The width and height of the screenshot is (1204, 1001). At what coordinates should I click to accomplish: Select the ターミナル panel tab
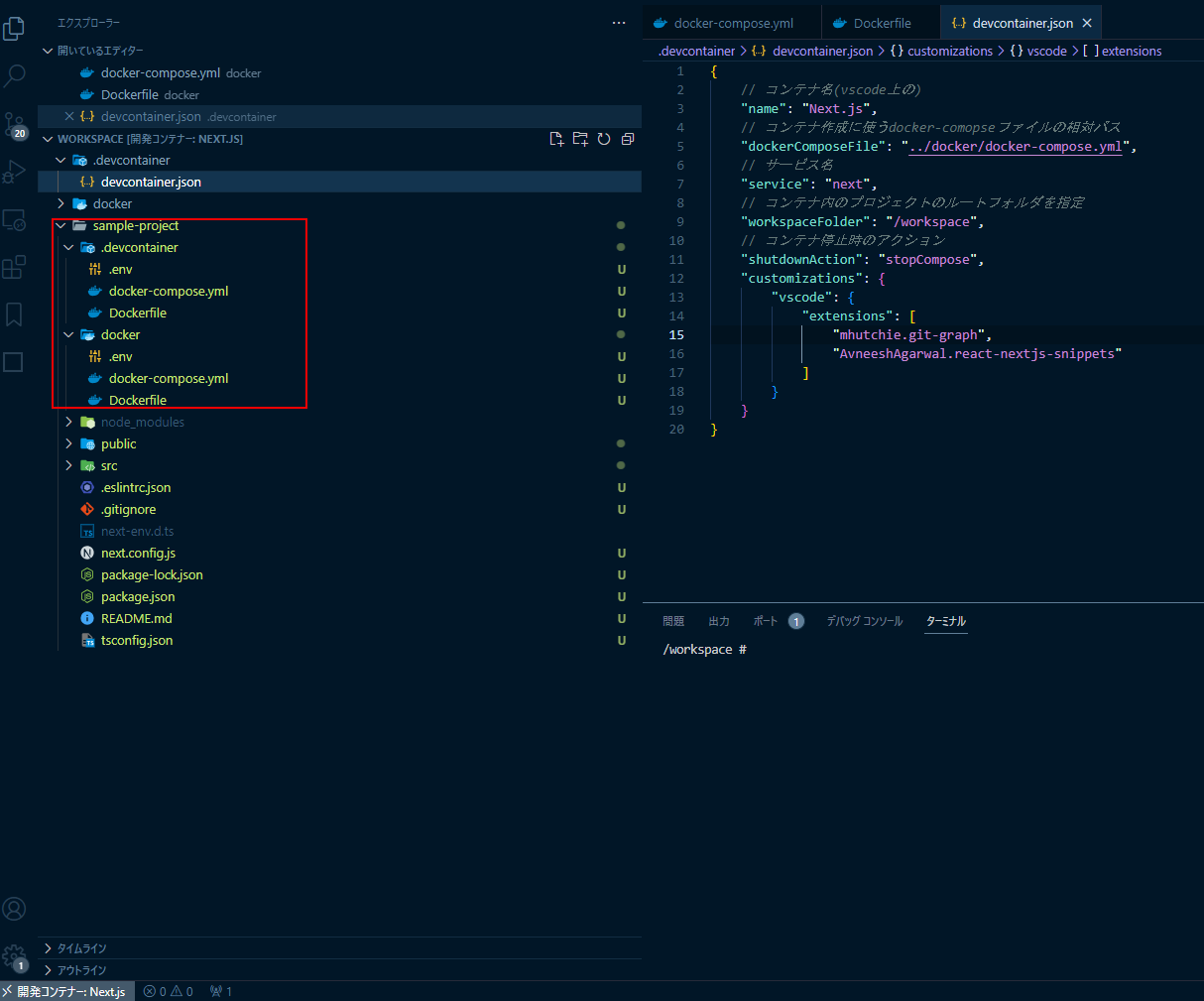pos(946,621)
